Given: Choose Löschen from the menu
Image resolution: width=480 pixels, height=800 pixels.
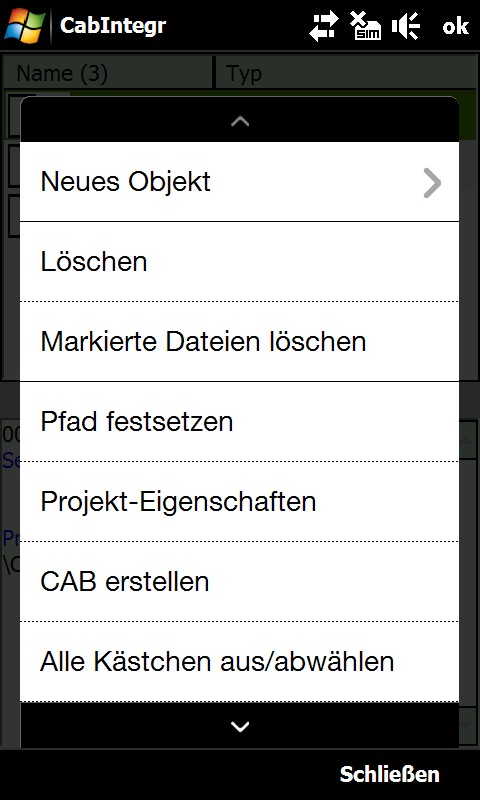Looking at the screenshot, I should click(239, 262).
